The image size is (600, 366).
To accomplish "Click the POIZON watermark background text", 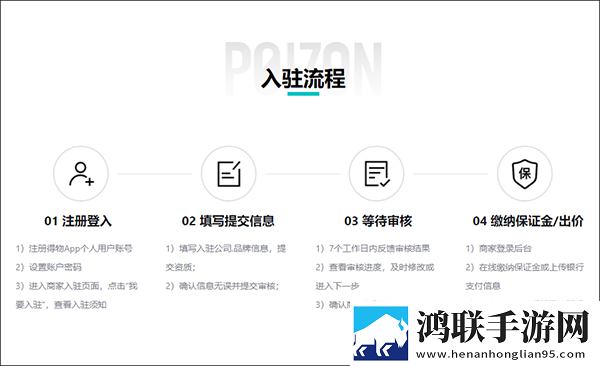I will point(303,68).
